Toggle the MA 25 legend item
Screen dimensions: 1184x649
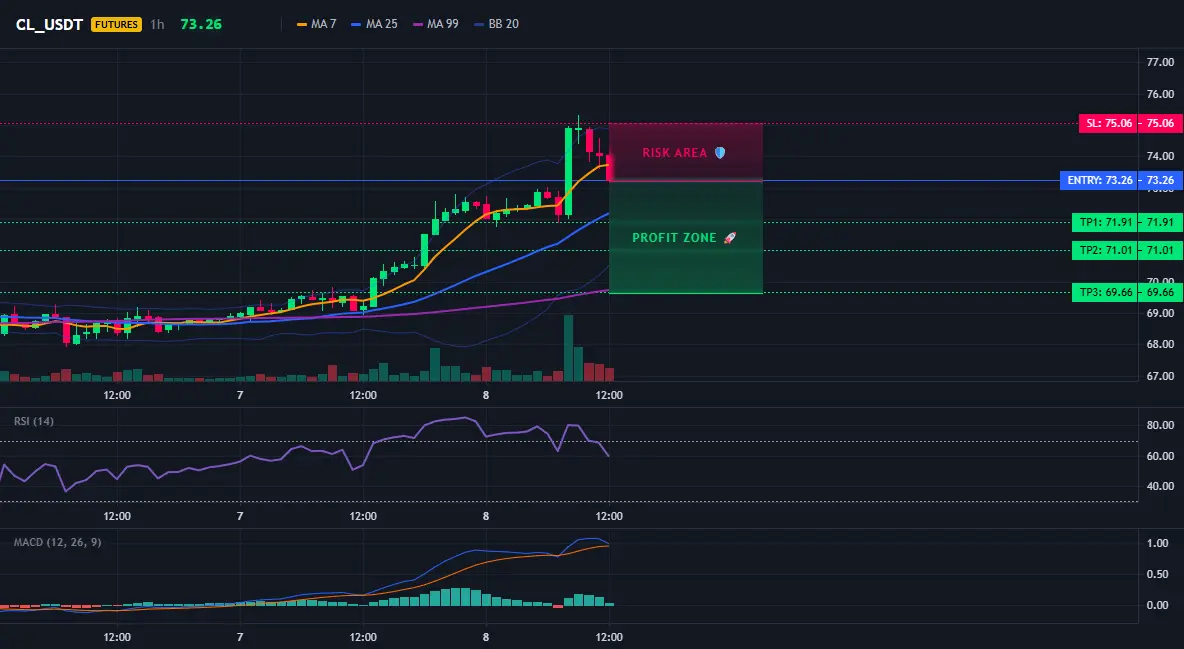pyautogui.click(x=375, y=24)
